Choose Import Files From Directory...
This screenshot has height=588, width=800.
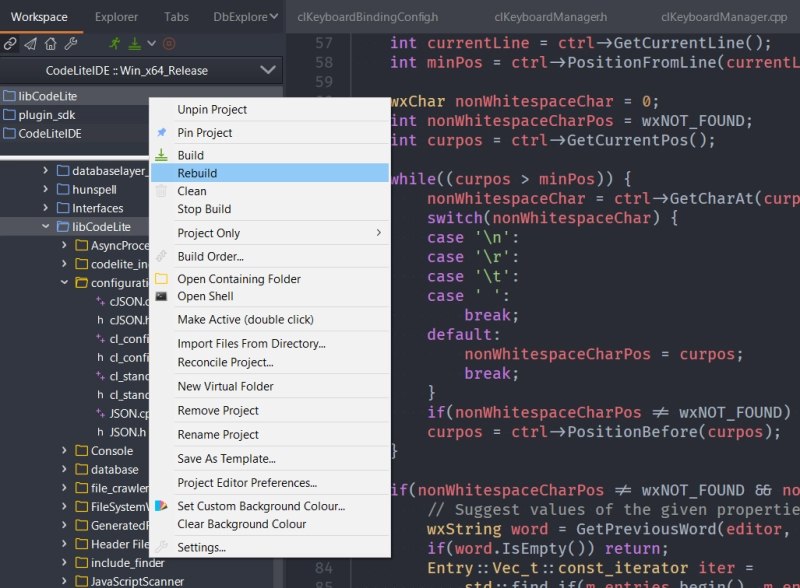(x=270, y=344)
